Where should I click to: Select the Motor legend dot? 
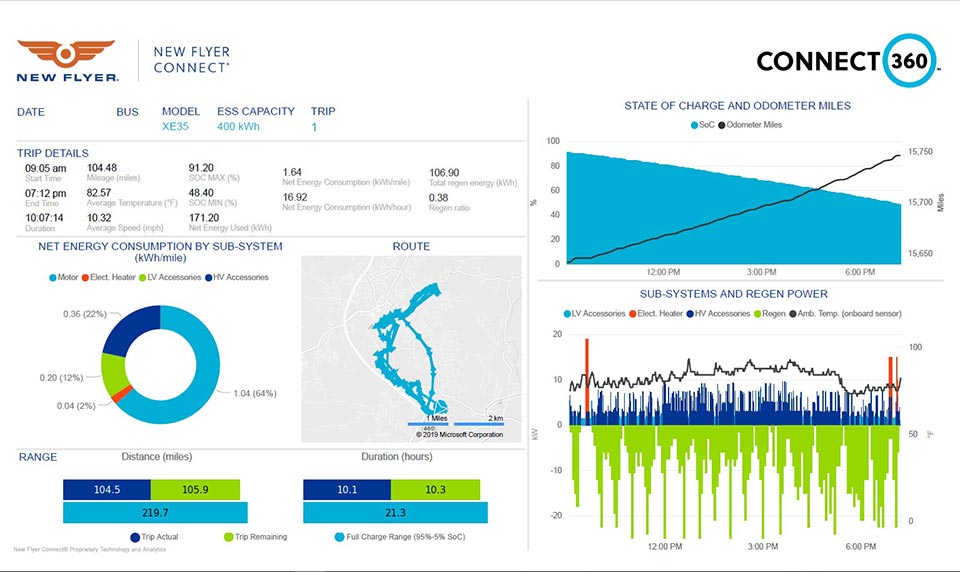pyautogui.click(x=53, y=277)
